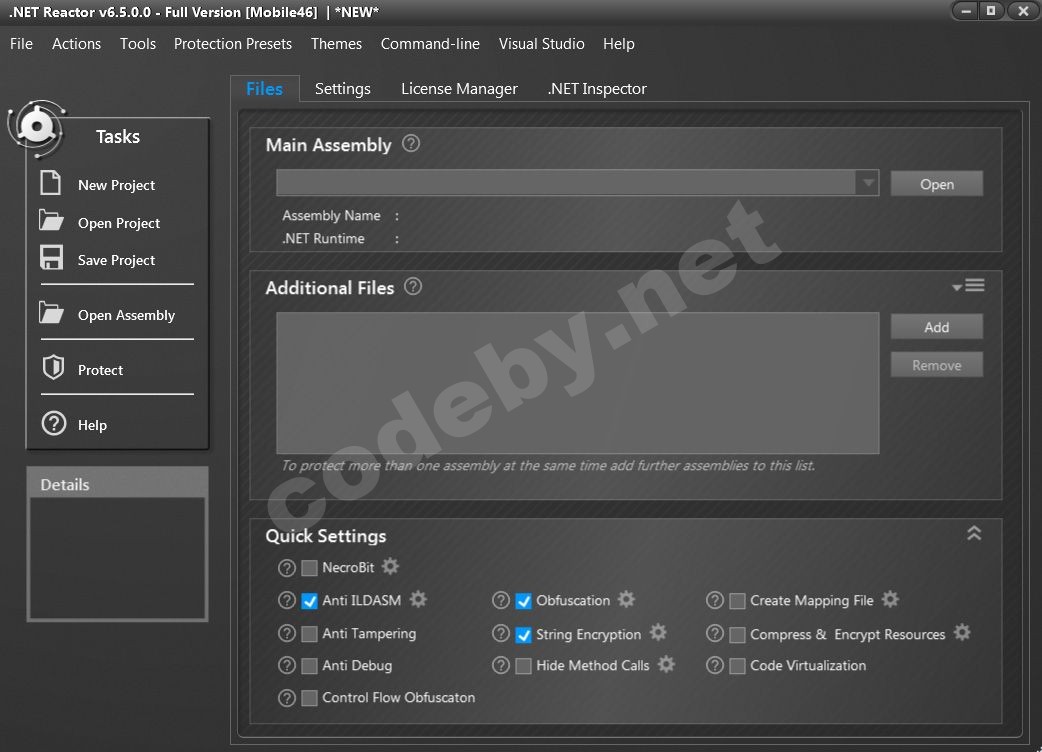Open Anti ILDASM settings gear
This screenshot has width=1042, height=752.
pos(418,599)
